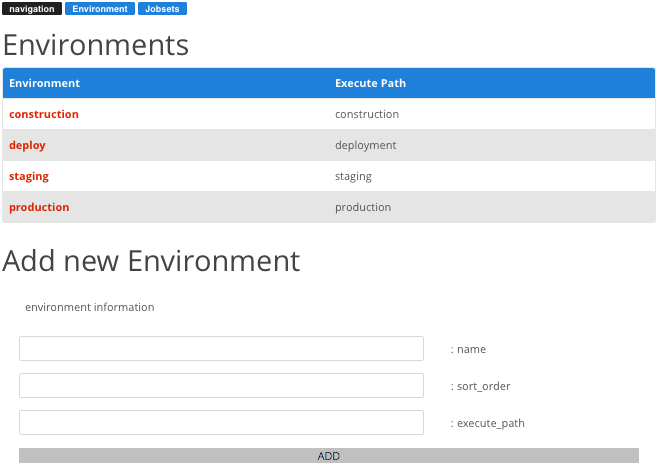The width and height of the screenshot is (659, 472).
Task: Click the ': name' field label
Action: click(468, 349)
